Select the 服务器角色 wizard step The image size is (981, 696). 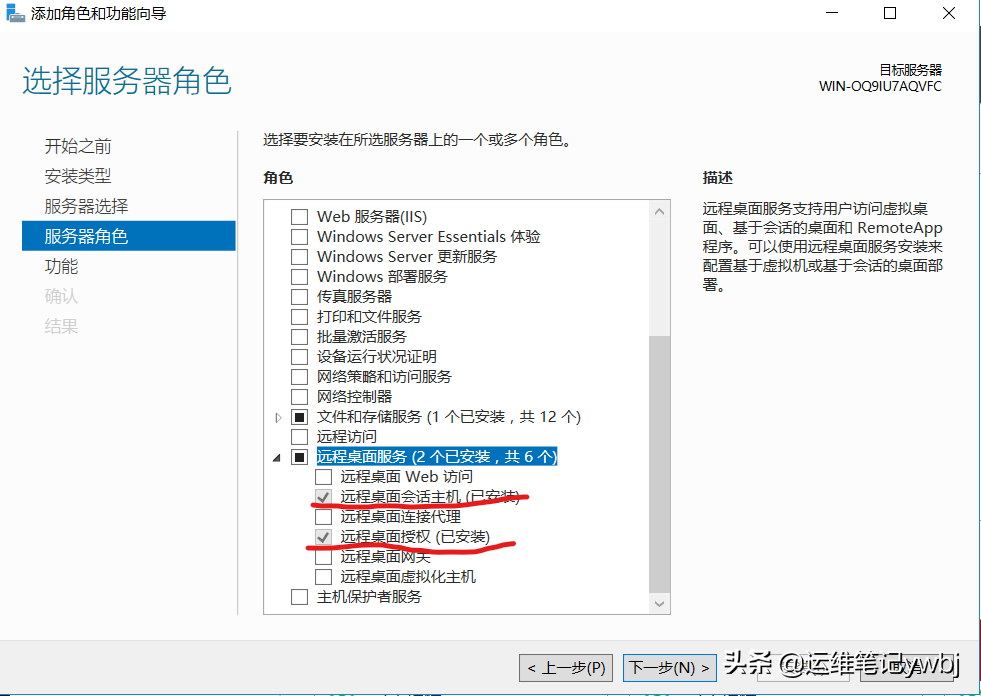[x=129, y=236]
